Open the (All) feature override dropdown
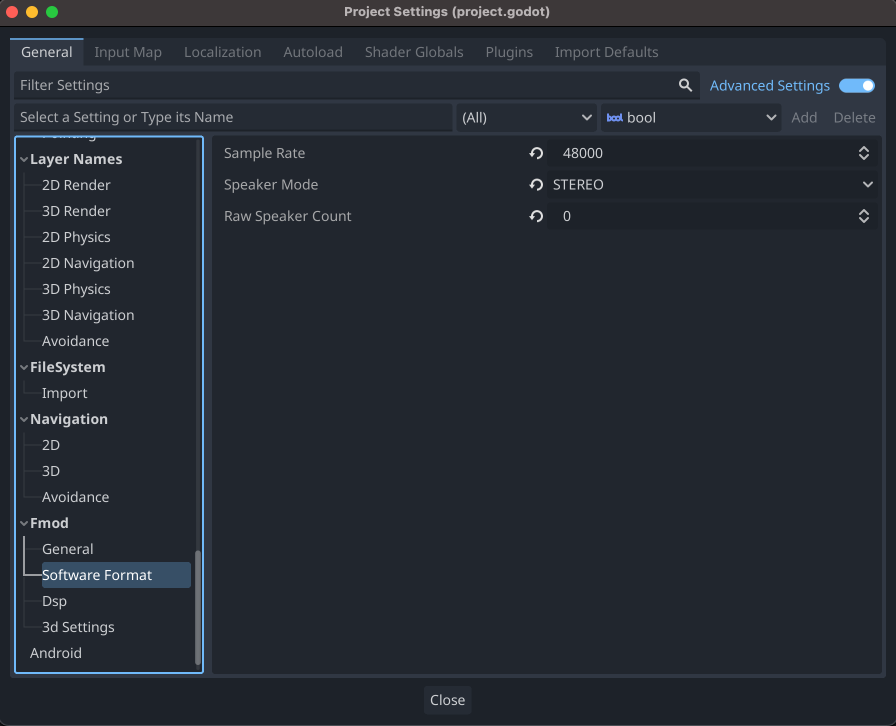This screenshot has width=896, height=726. [526, 118]
